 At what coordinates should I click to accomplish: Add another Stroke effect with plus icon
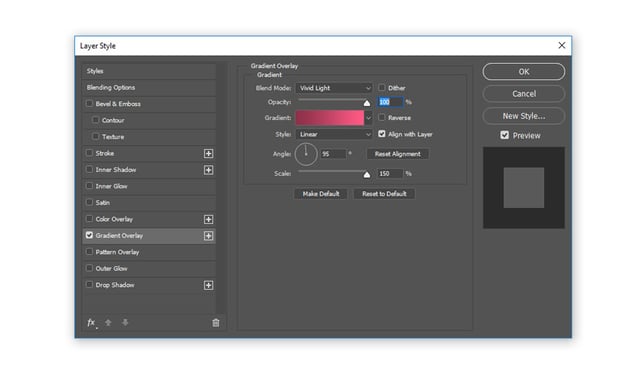click(208, 153)
